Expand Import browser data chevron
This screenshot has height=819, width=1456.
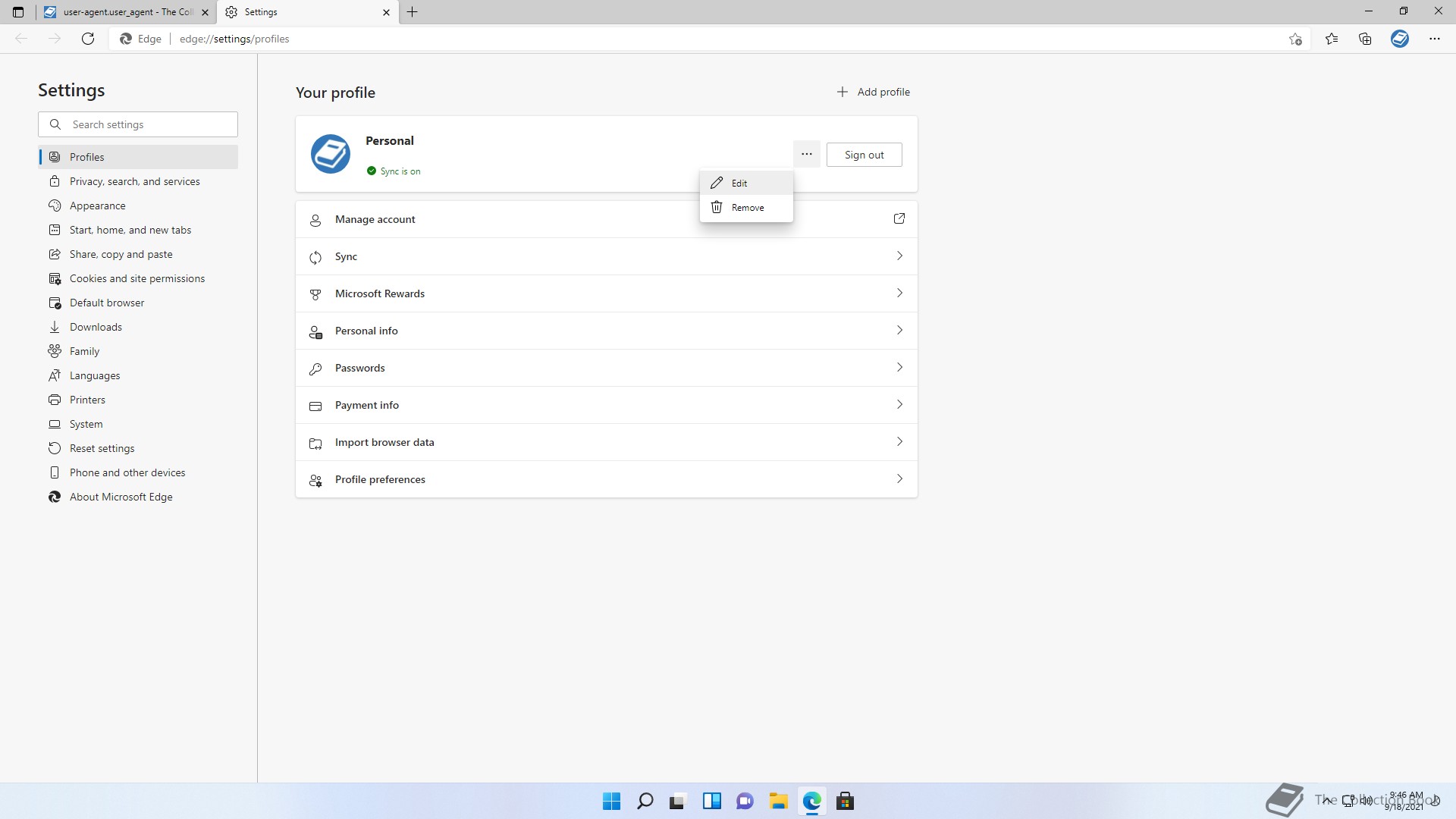click(899, 441)
